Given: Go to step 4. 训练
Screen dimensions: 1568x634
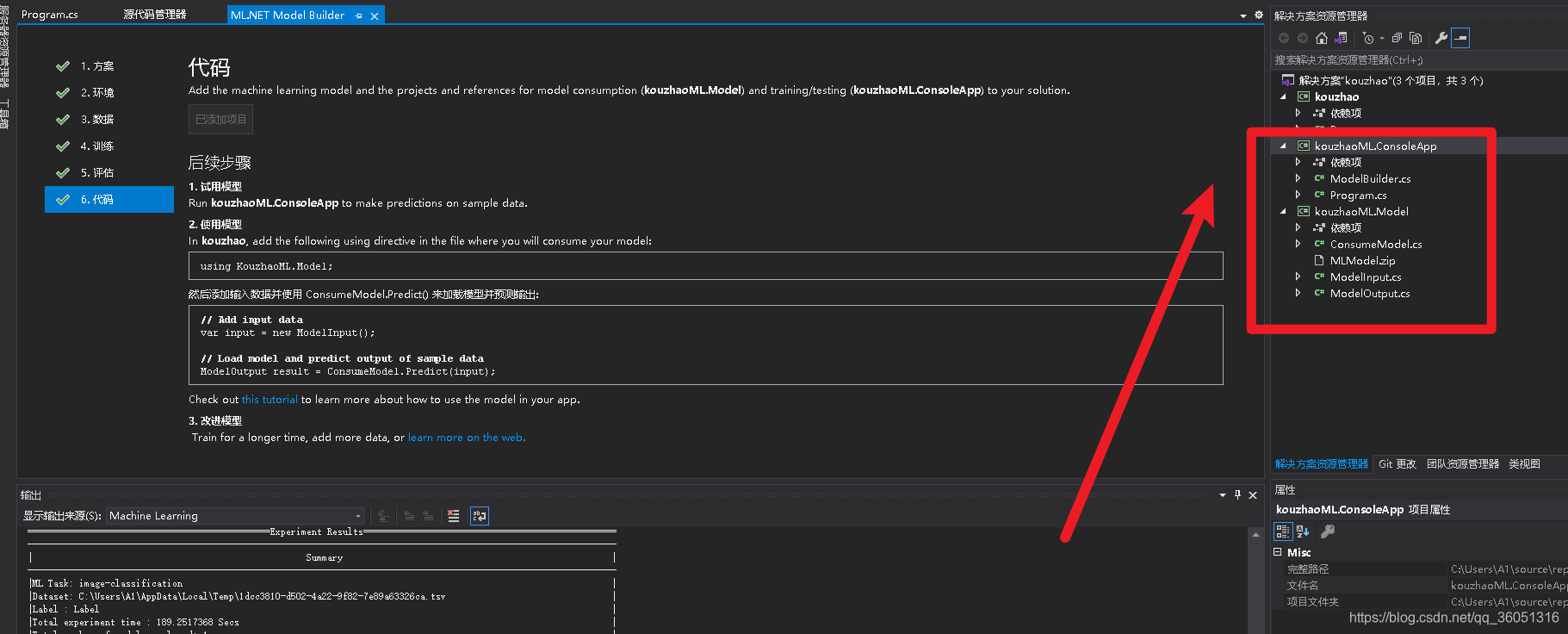Looking at the screenshot, I should (x=109, y=146).
